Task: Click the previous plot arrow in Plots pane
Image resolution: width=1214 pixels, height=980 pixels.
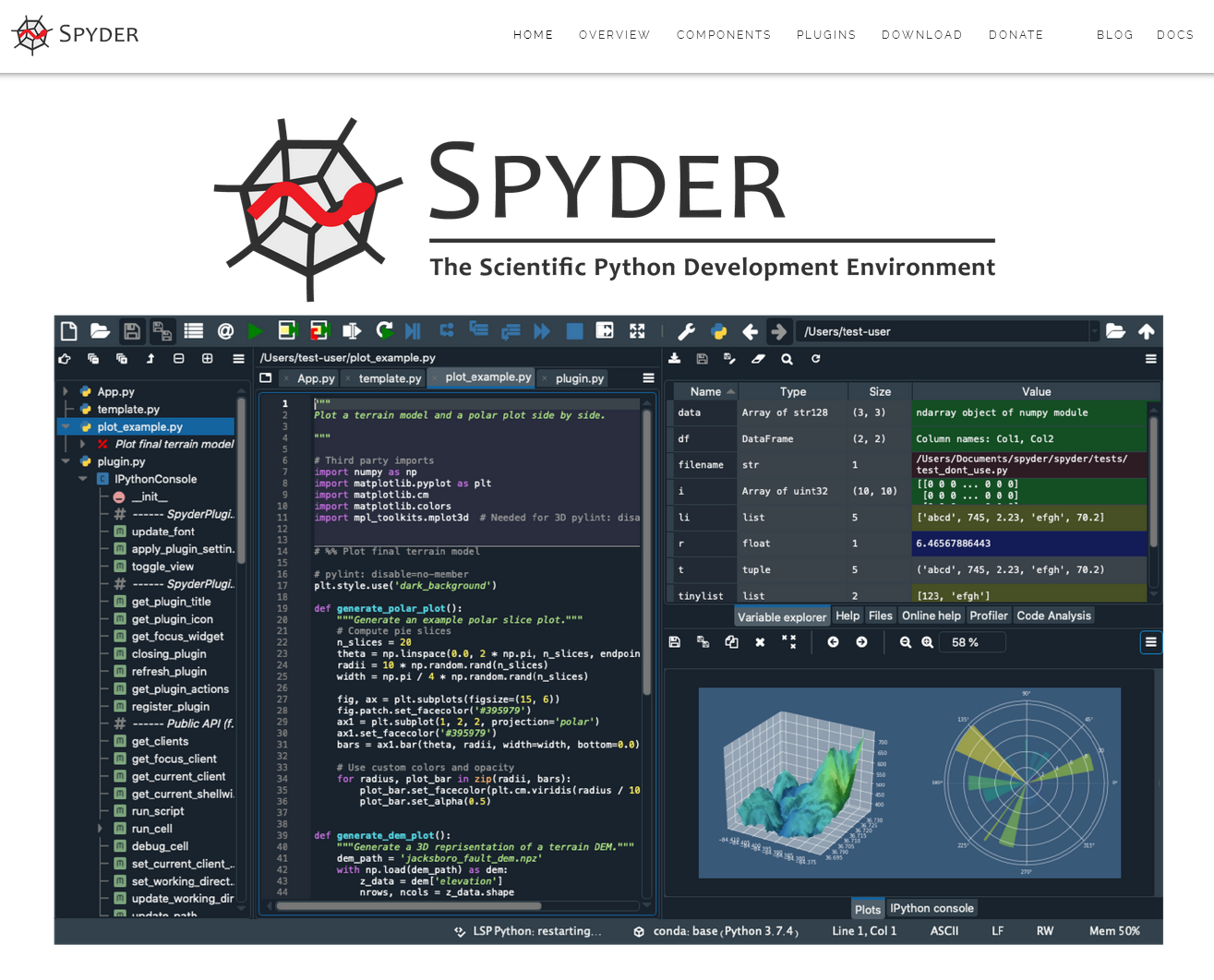Action: click(x=833, y=642)
